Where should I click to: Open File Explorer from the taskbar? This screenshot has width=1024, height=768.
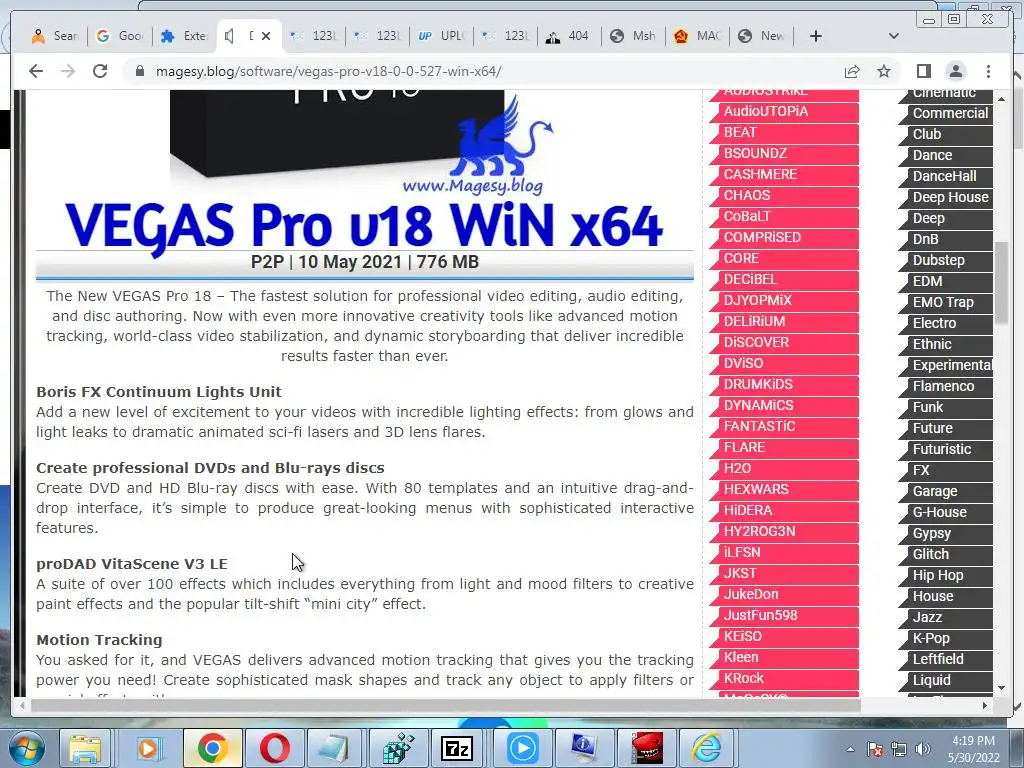pyautogui.click(x=85, y=748)
